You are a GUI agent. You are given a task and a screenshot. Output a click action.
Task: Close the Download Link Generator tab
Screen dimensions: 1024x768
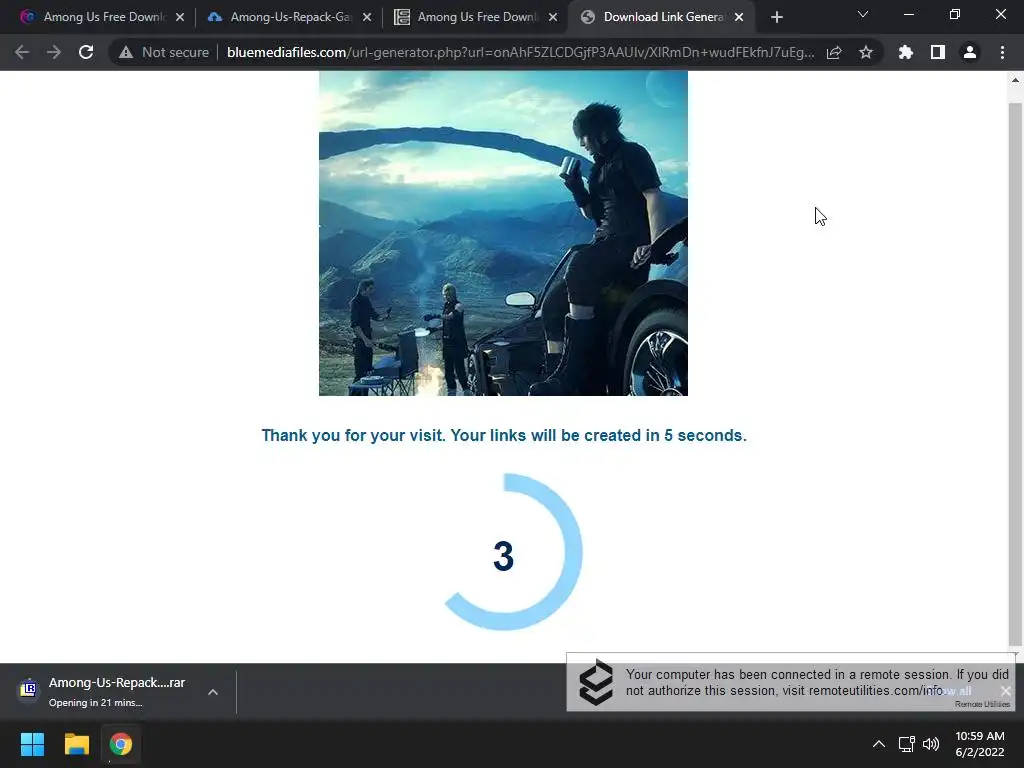[x=739, y=17]
